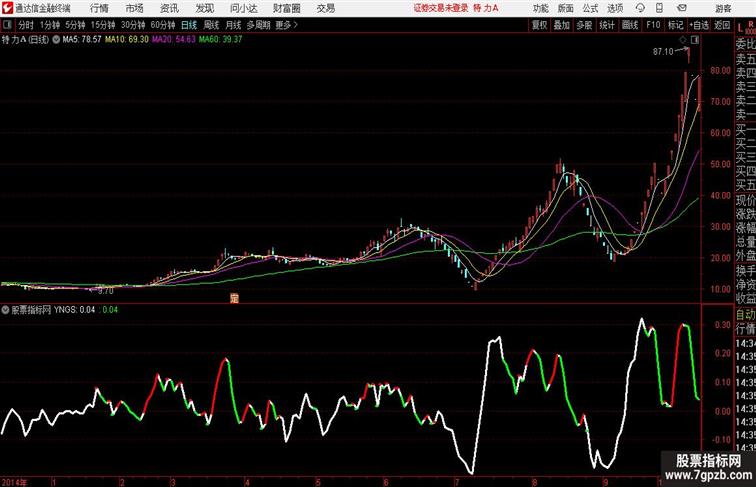Open the mobile phone icon in title bar
Image resolution: width=756 pixels, height=487 pixels.
click(x=659, y=8)
